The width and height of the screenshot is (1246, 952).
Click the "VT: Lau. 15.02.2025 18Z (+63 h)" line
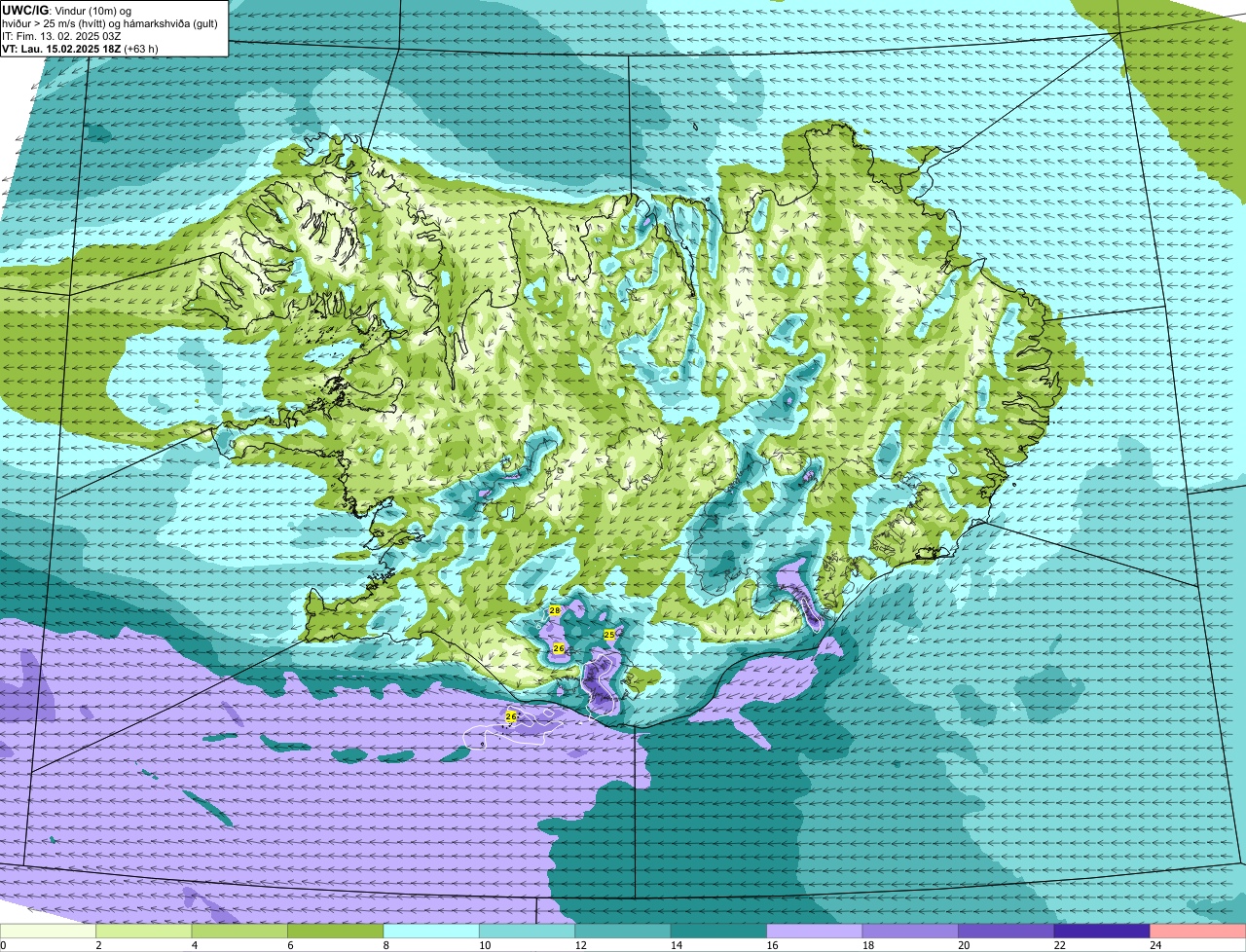(80, 48)
